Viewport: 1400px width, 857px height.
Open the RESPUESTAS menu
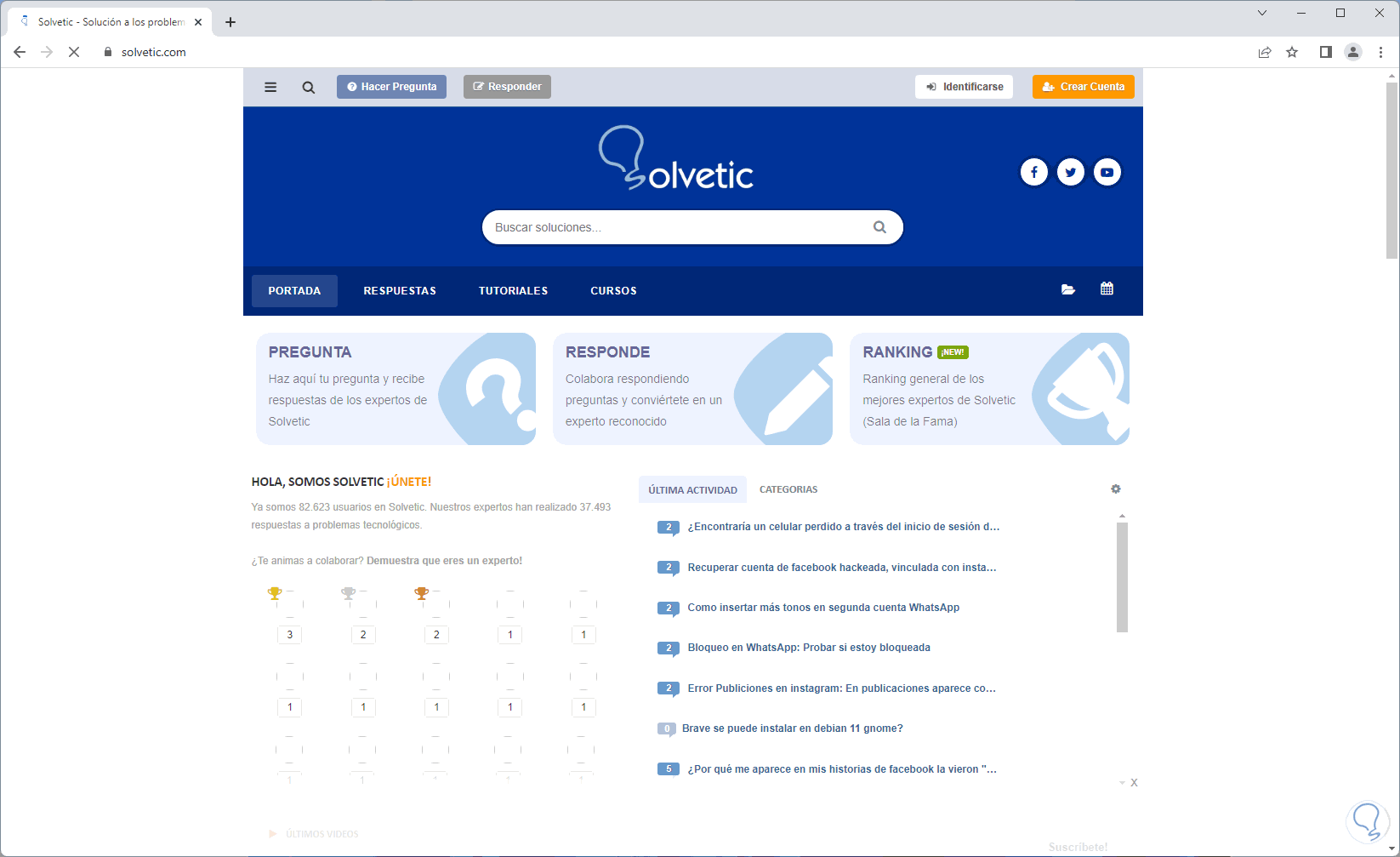[400, 290]
